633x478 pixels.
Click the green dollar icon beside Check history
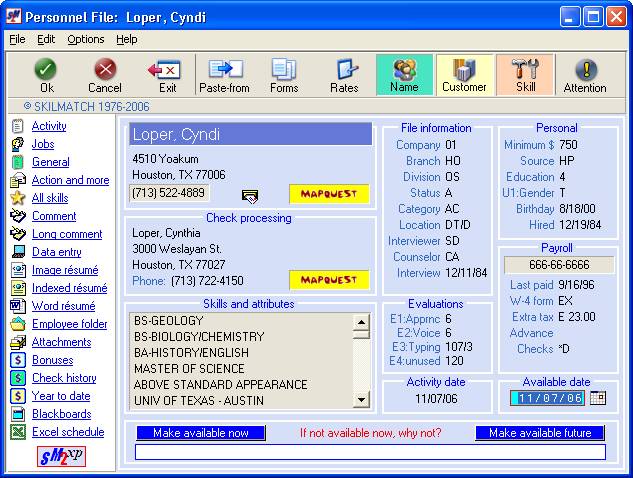pyautogui.click(x=18, y=378)
